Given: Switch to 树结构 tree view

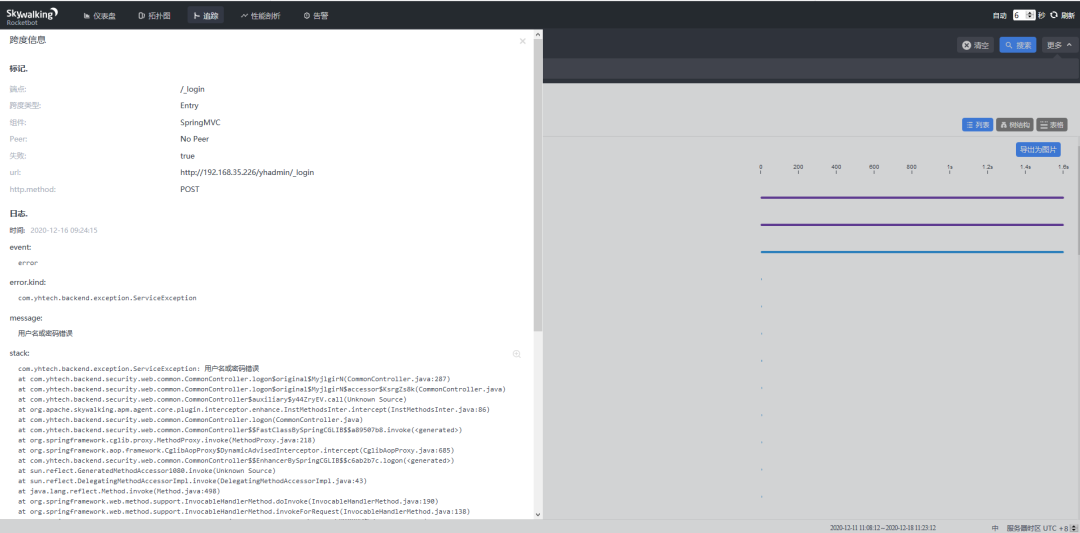Looking at the screenshot, I should (x=1015, y=125).
